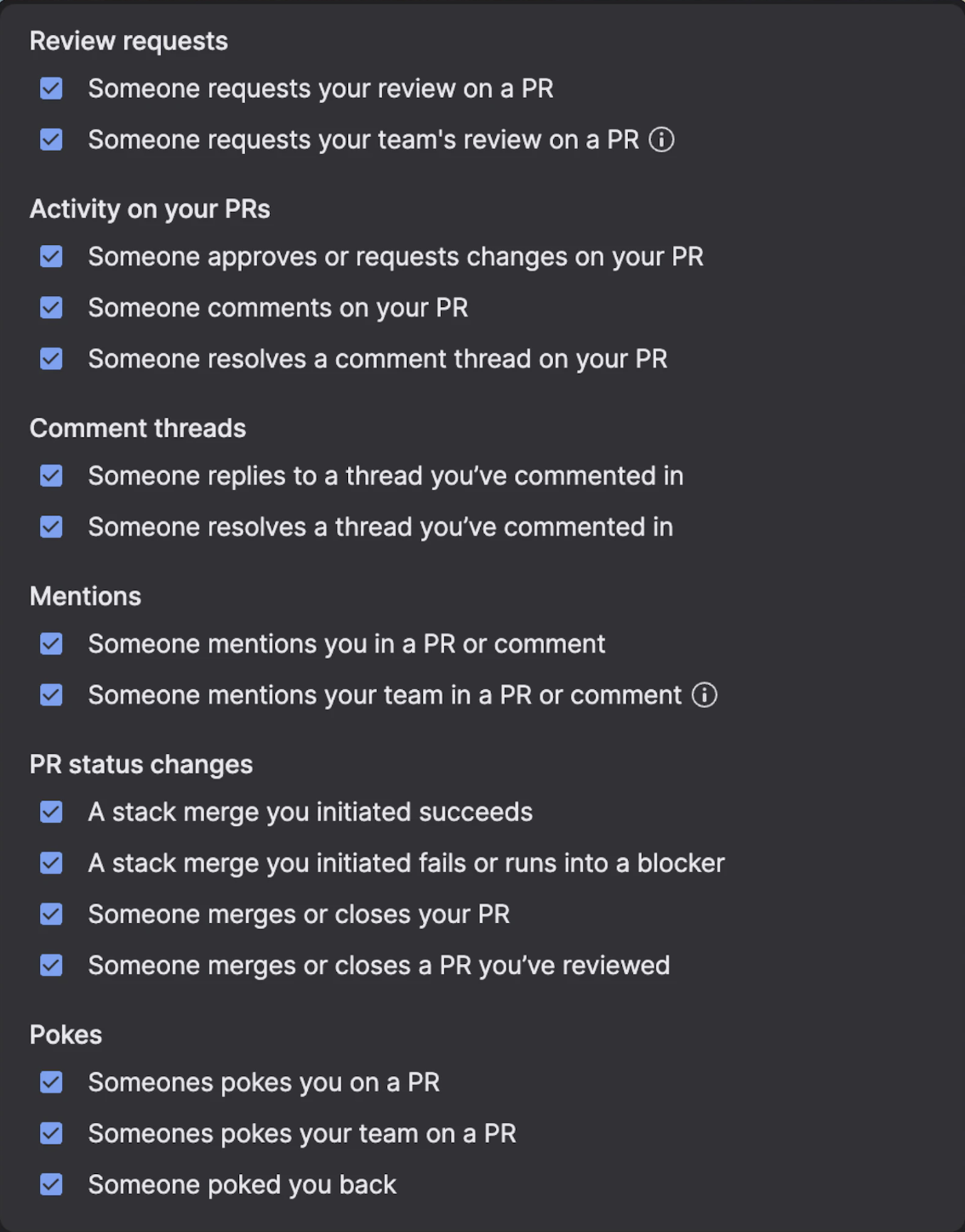
Task: Uncheck 'Someone comments on your PR'
Action: coord(51,307)
